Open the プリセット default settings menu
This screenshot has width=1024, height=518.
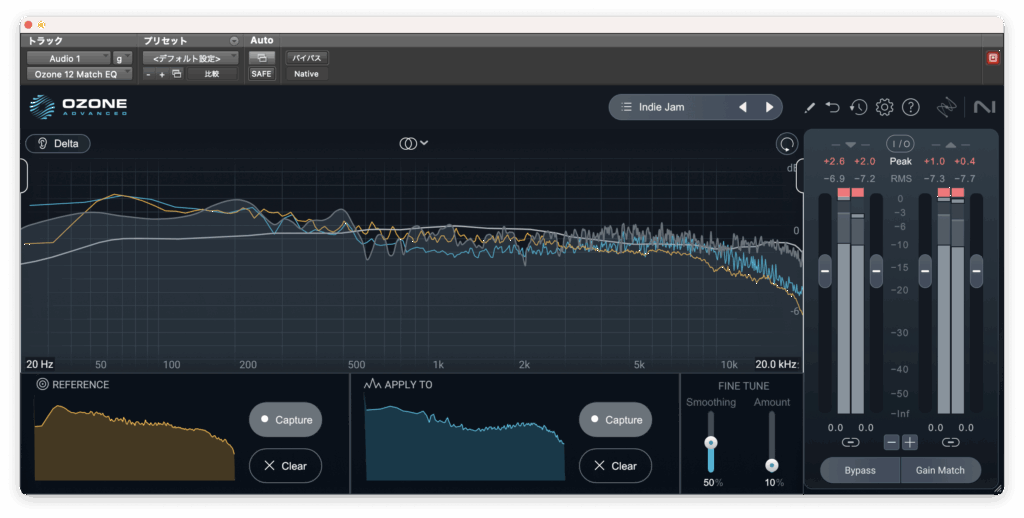[x=188, y=59]
